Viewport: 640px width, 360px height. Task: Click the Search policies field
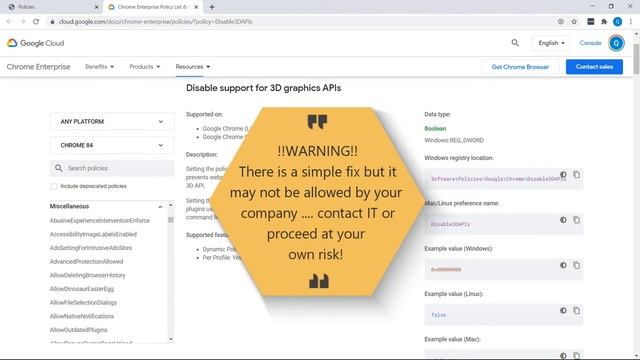click(x=112, y=168)
